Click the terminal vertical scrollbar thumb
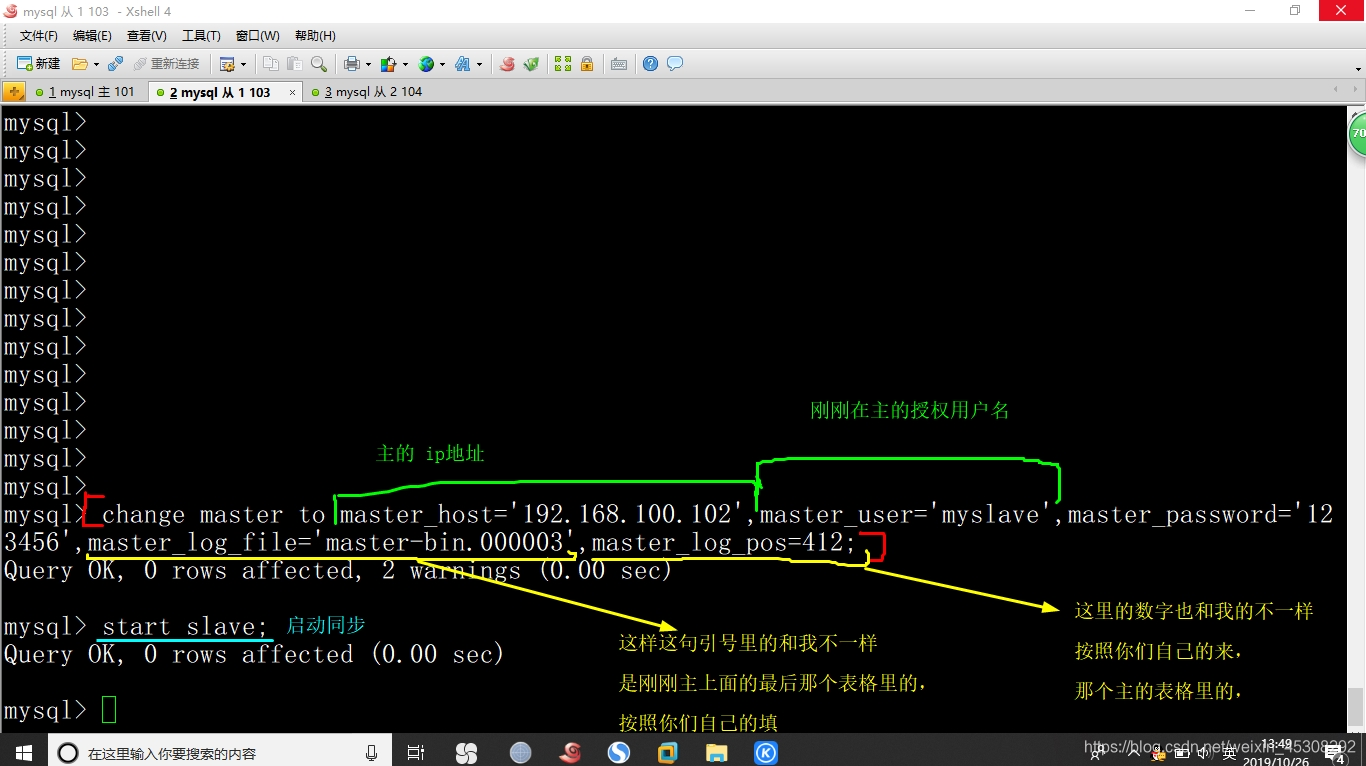 tap(1356, 707)
